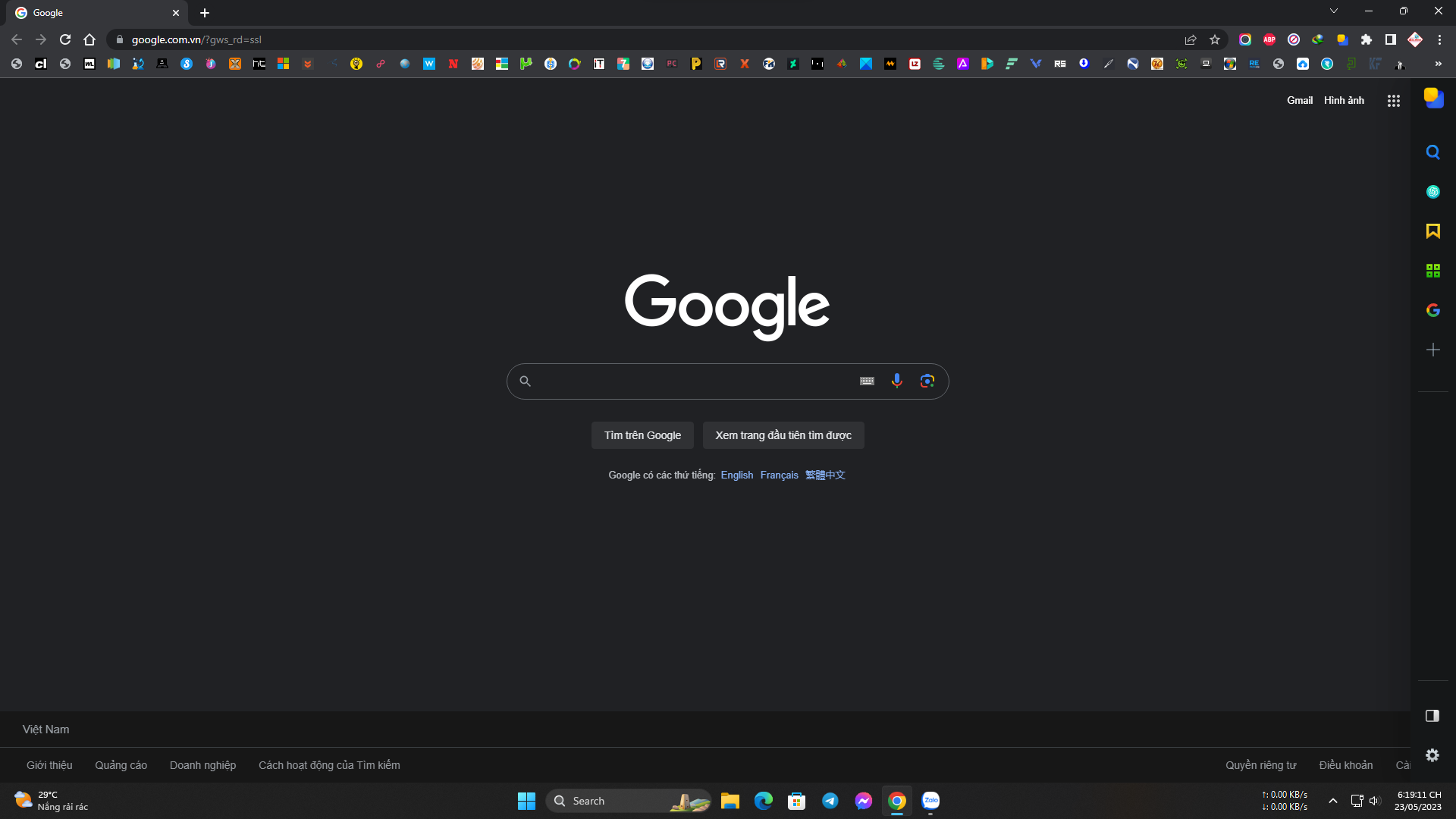The width and height of the screenshot is (1456, 819).
Task: Switch Google language to English
Action: coord(736,475)
